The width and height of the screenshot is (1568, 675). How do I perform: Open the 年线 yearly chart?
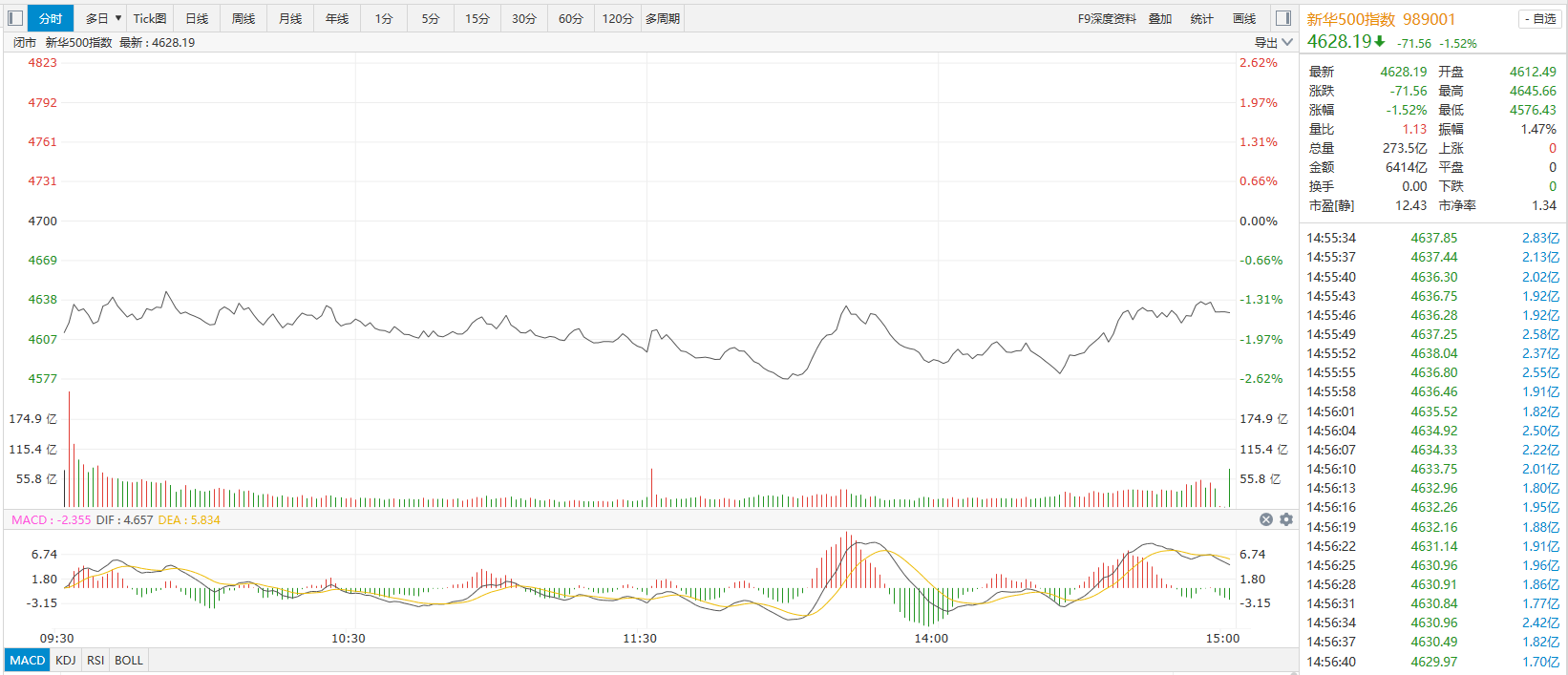pyautogui.click(x=337, y=18)
